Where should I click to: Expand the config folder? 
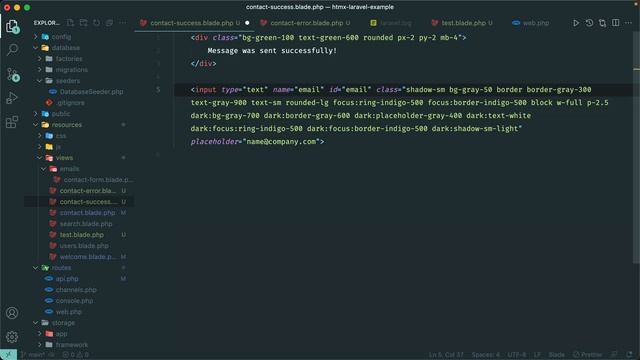[61, 37]
